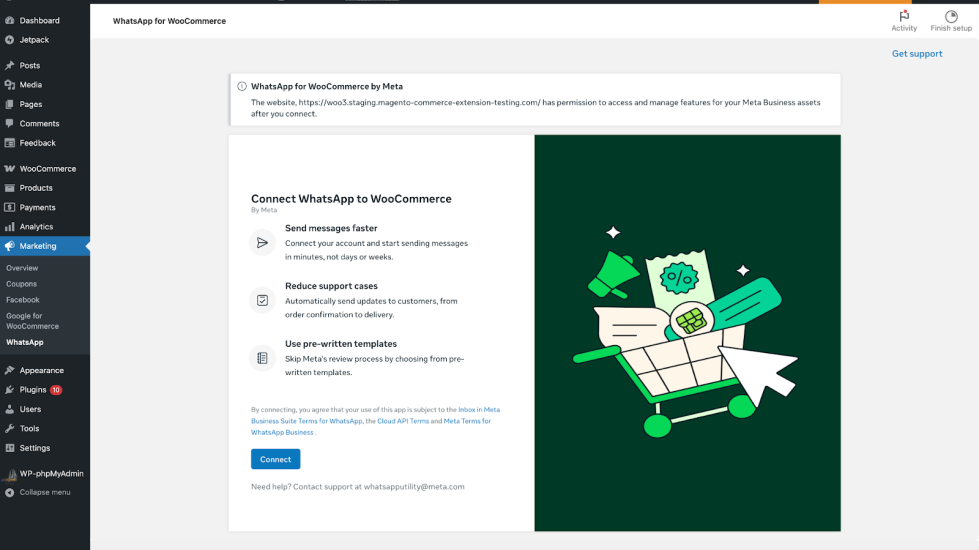The width and height of the screenshot is (979, 550).
Task: Click the Dashboard icon in sidebar
Action: (10, 20)
